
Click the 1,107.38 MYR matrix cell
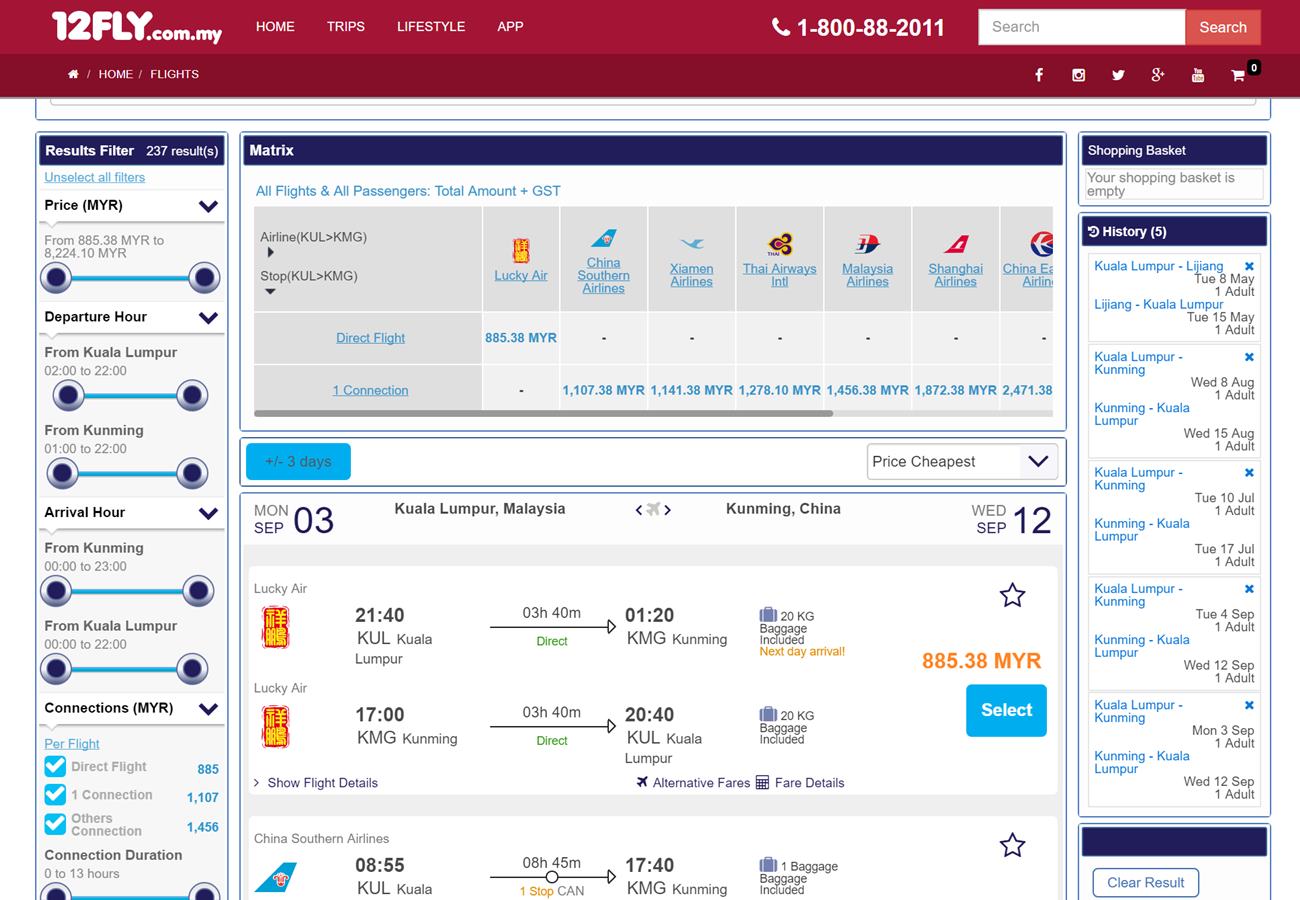pos(603,390)
